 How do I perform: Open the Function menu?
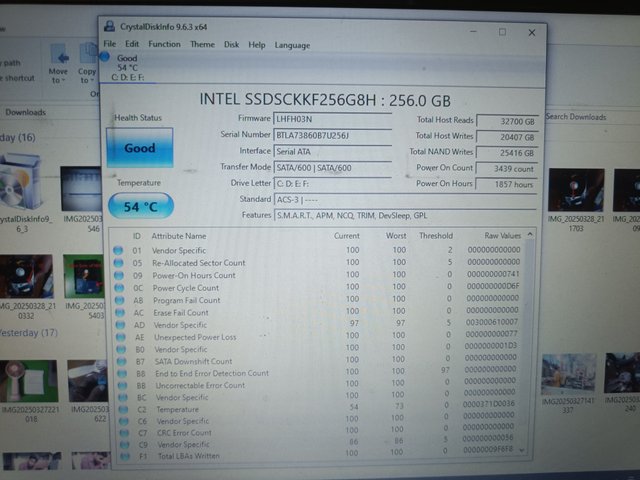pos(164,44)
